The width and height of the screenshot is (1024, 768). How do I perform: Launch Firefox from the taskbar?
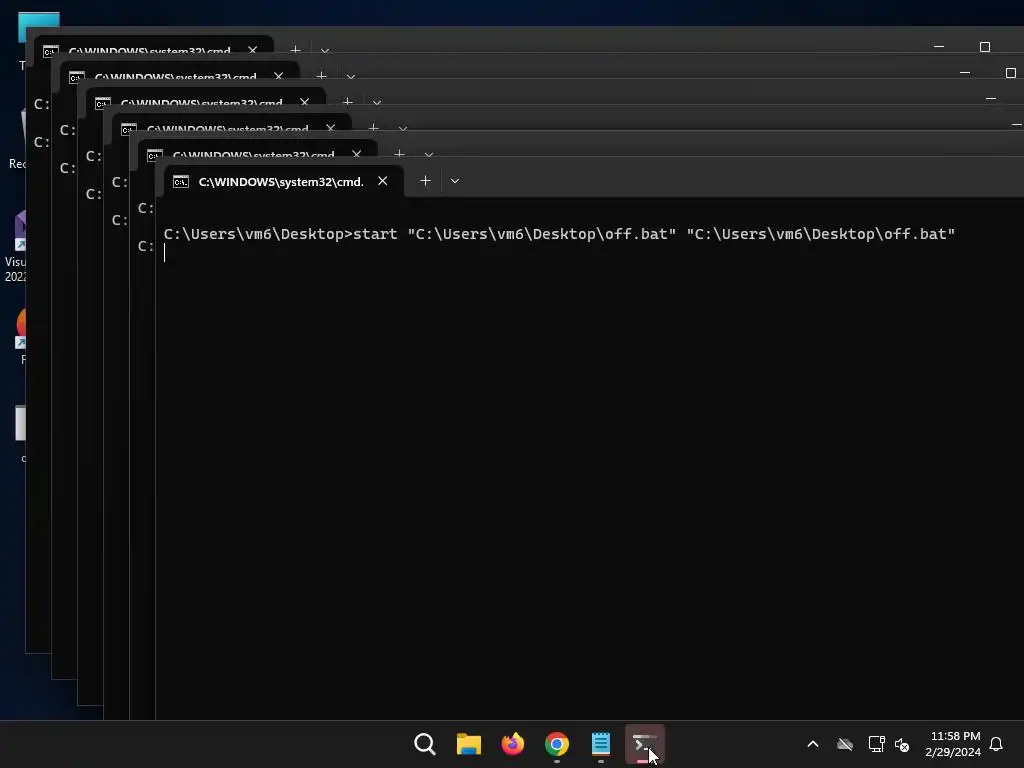click(513, 744)
